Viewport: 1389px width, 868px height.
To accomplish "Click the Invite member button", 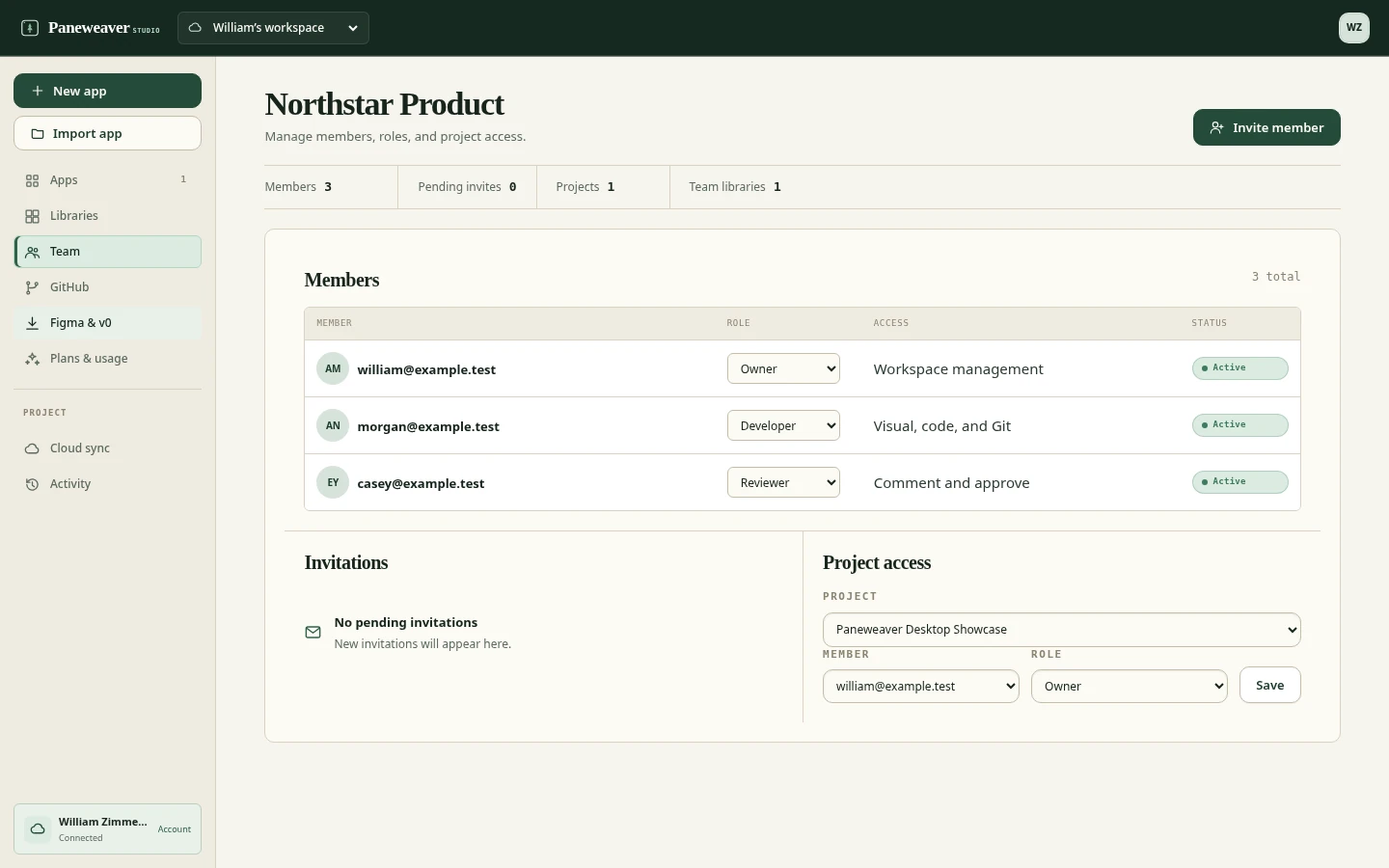I will pyautogui.click(x=1266, y=127).
